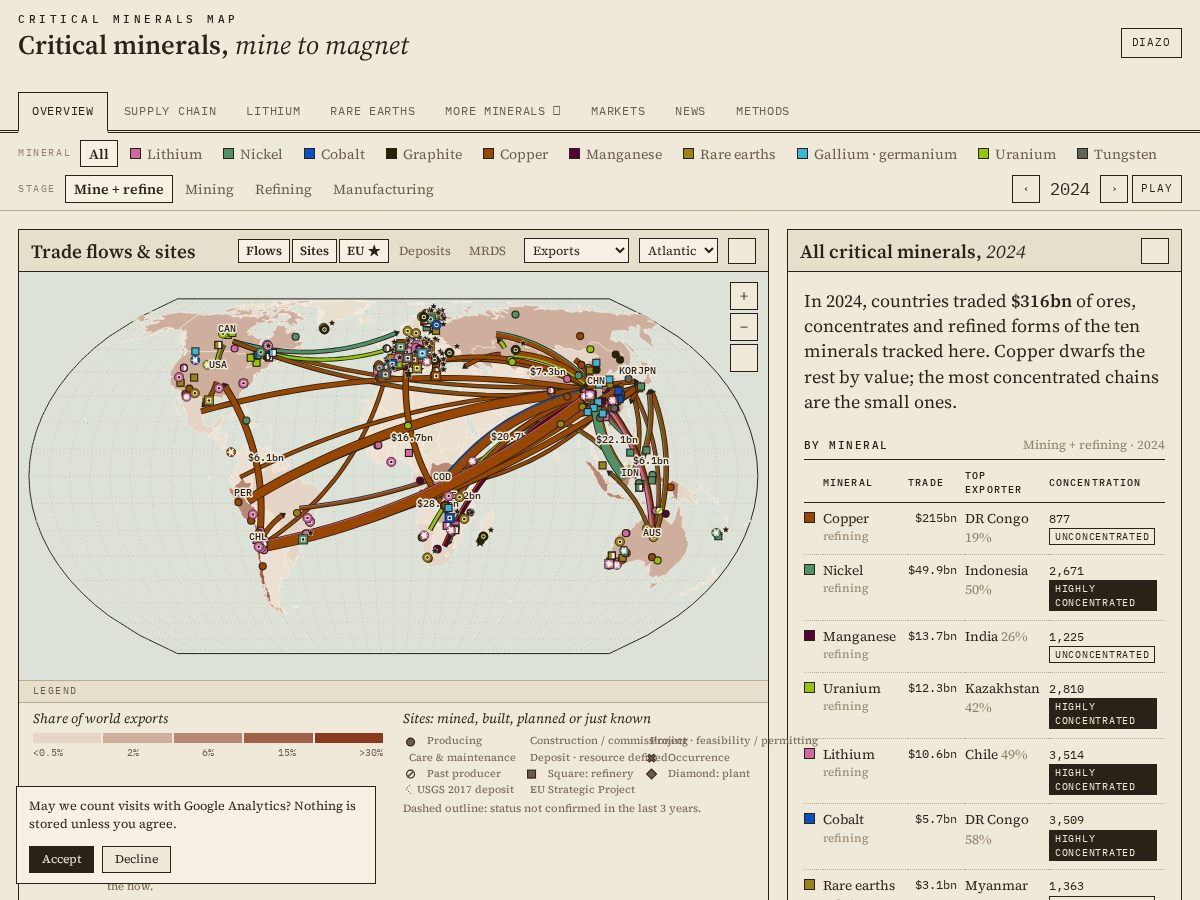The image size is (1200, 900).
Task: Enable the Deposits layer
Action: click(425, 251)
